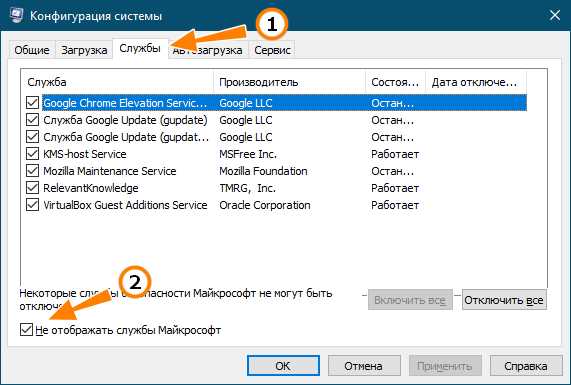Switch to the Общие tab
Viewport: 571px width, 385px height.
[x=32, y=50]
